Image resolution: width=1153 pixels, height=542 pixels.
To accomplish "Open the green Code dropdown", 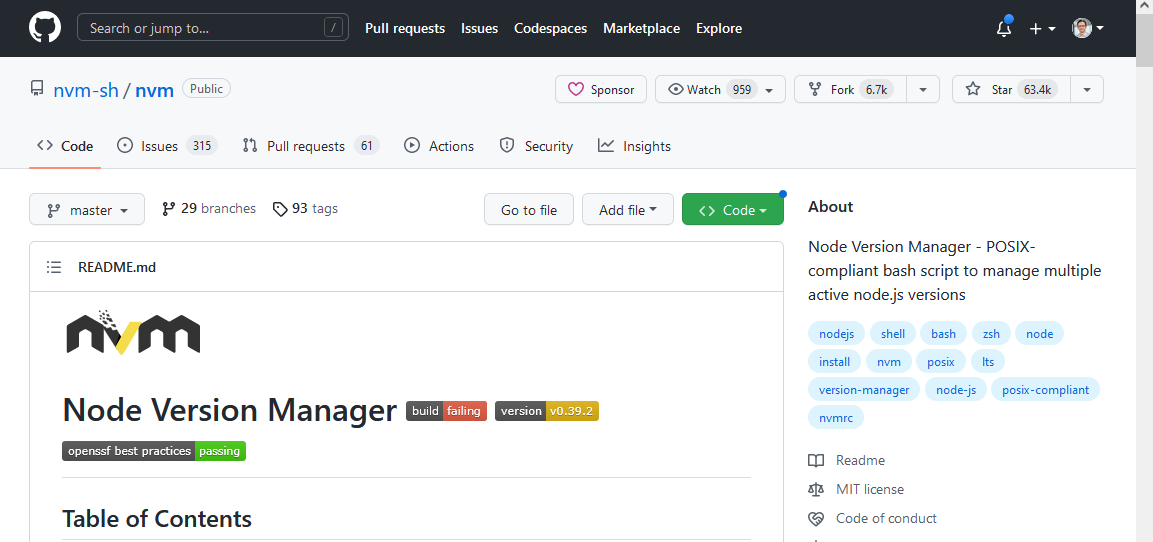I will [x=732, y=210].
